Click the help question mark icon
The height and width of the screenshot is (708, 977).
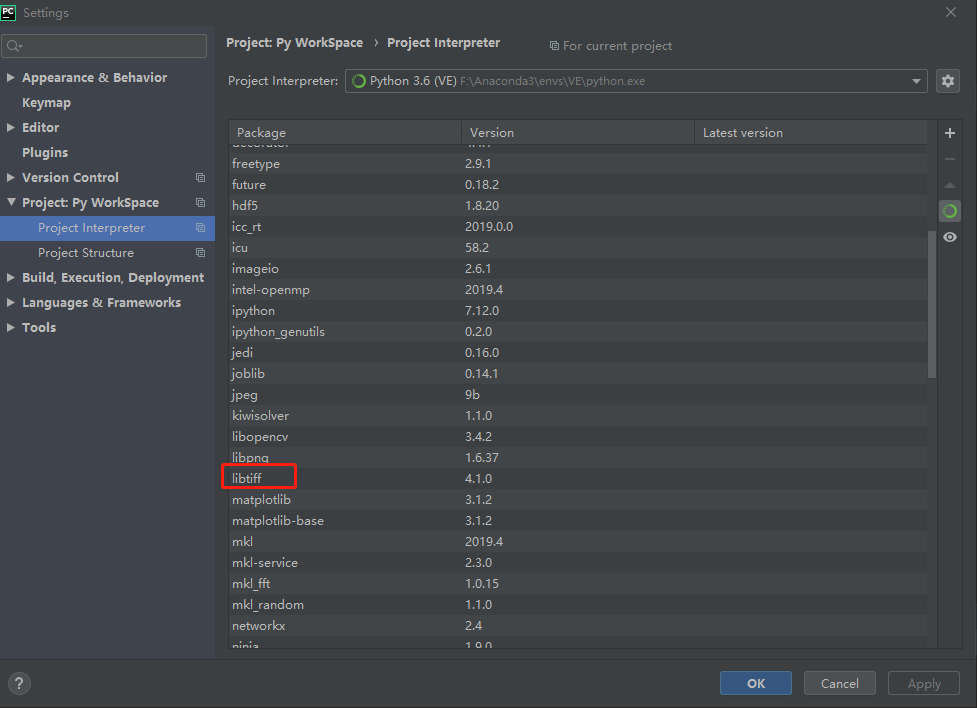(x=18, y=683)
